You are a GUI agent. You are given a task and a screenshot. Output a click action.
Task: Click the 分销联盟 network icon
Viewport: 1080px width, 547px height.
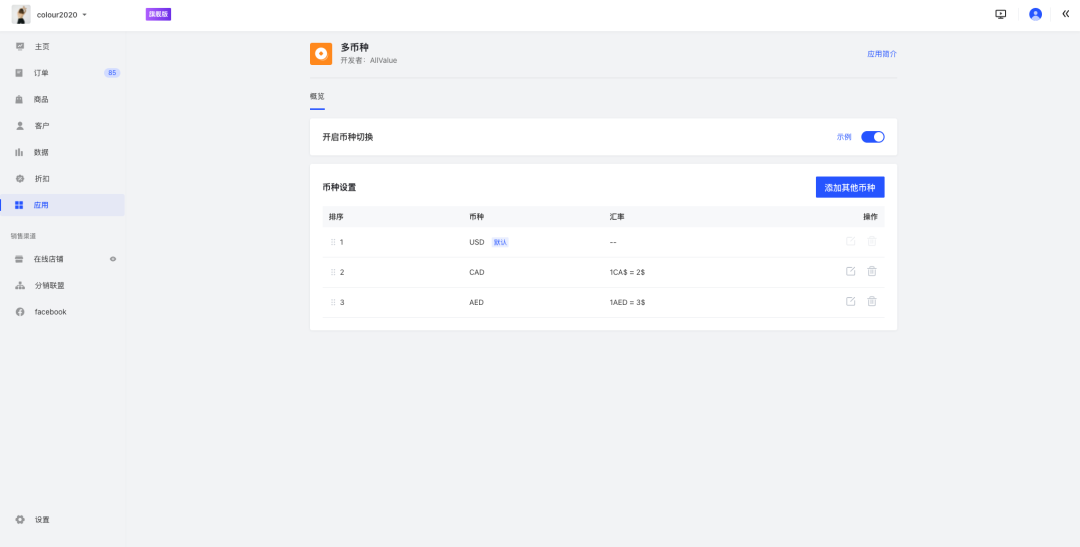tap(20, 285)
